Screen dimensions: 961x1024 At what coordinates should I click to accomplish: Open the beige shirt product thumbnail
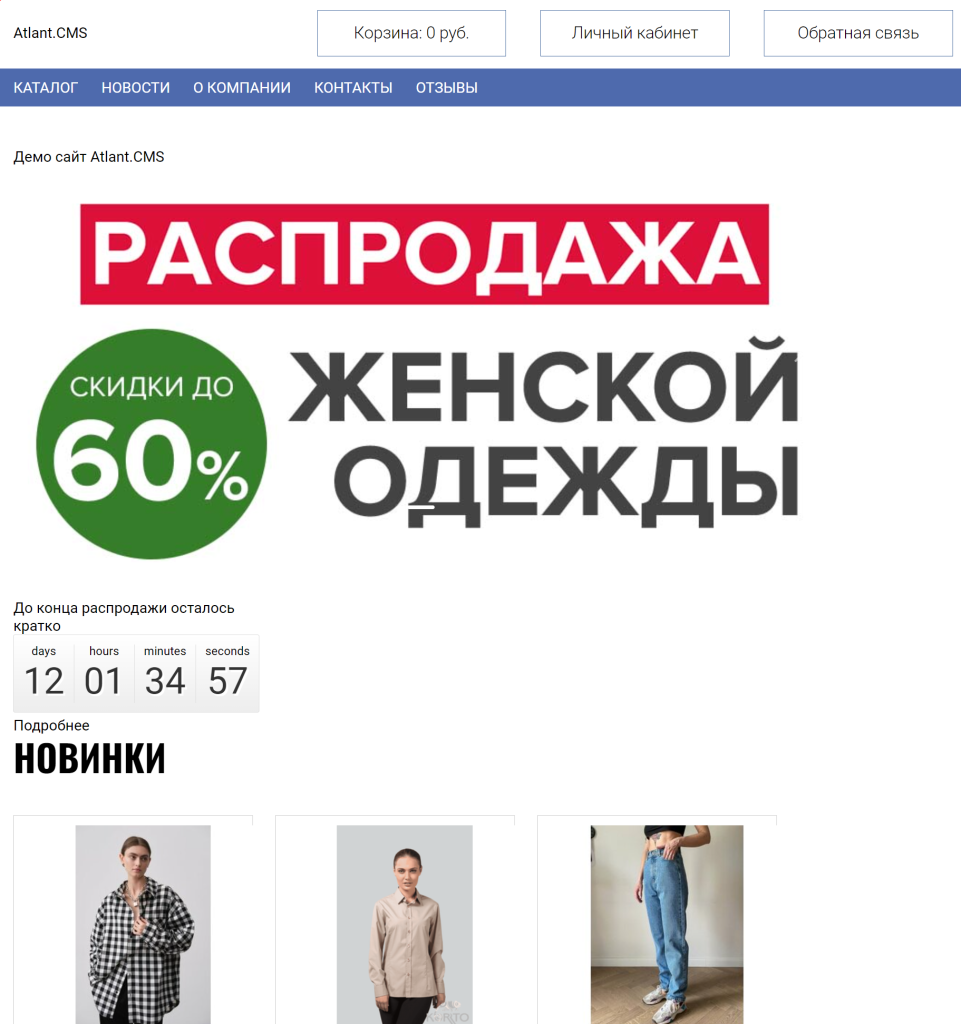405,924
